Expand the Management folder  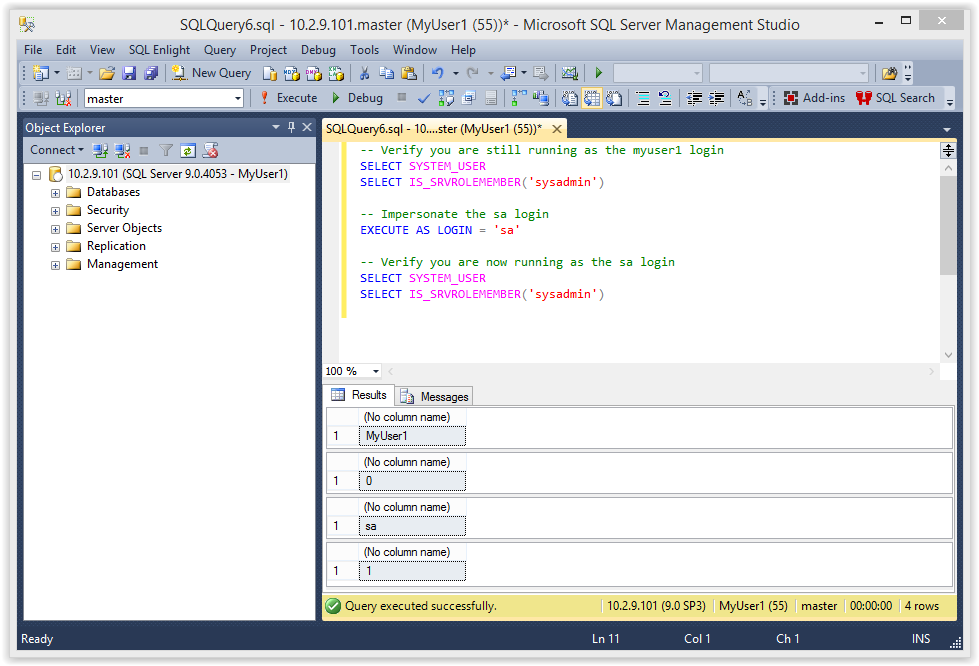tap(56, 265)
